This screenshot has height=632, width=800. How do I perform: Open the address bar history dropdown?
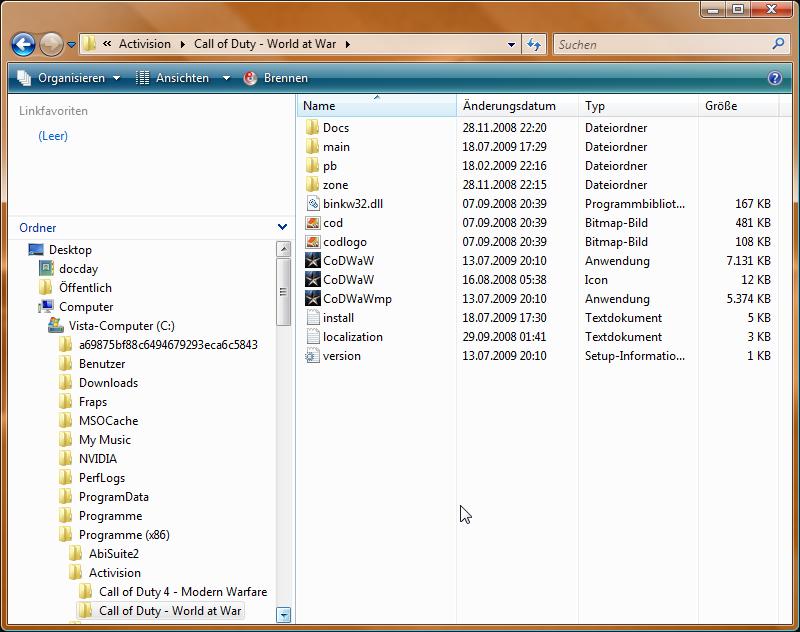click(x=511, y=45)
